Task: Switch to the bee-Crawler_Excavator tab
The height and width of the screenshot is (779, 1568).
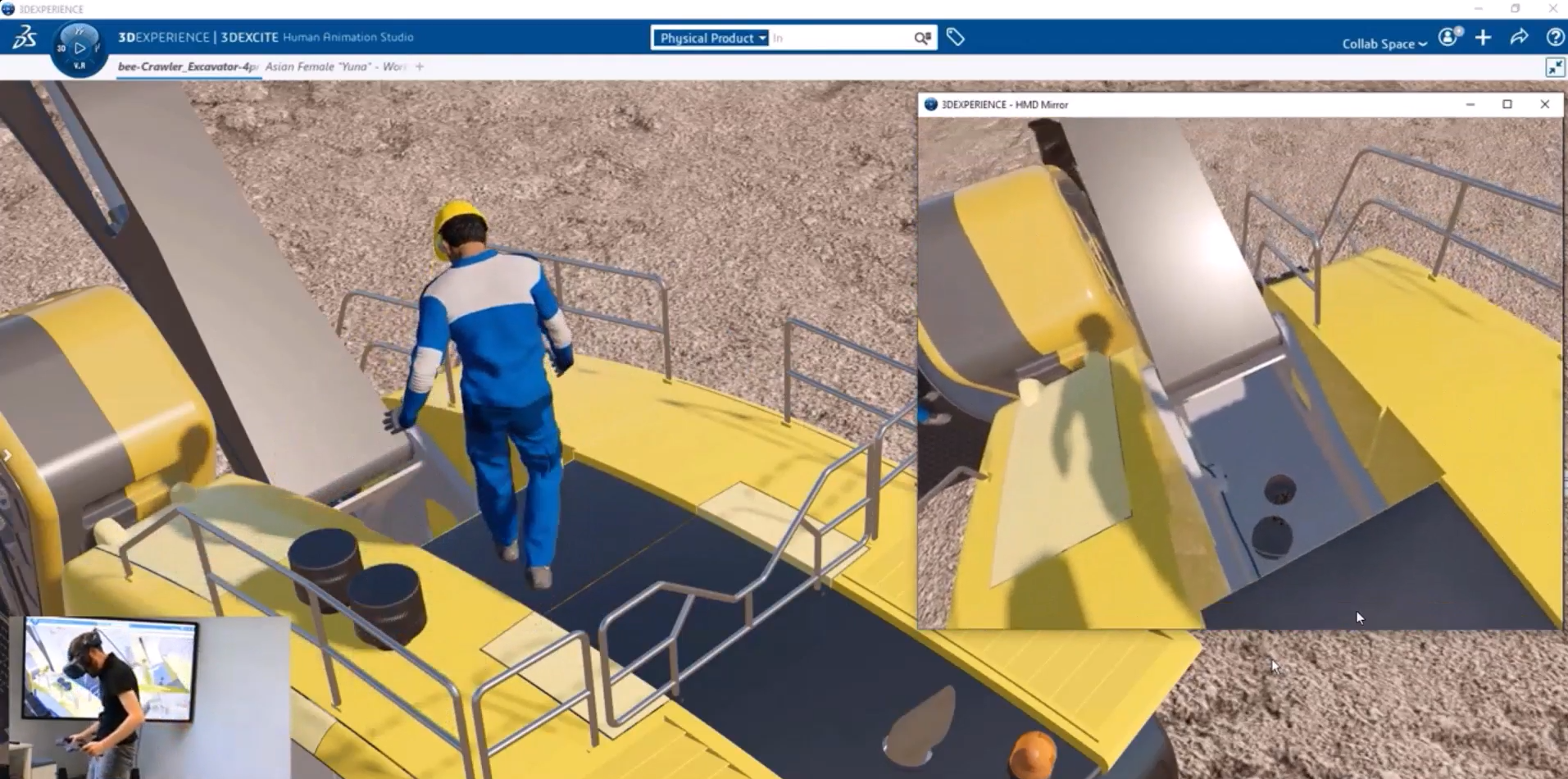Action: (x=188, y=66)
